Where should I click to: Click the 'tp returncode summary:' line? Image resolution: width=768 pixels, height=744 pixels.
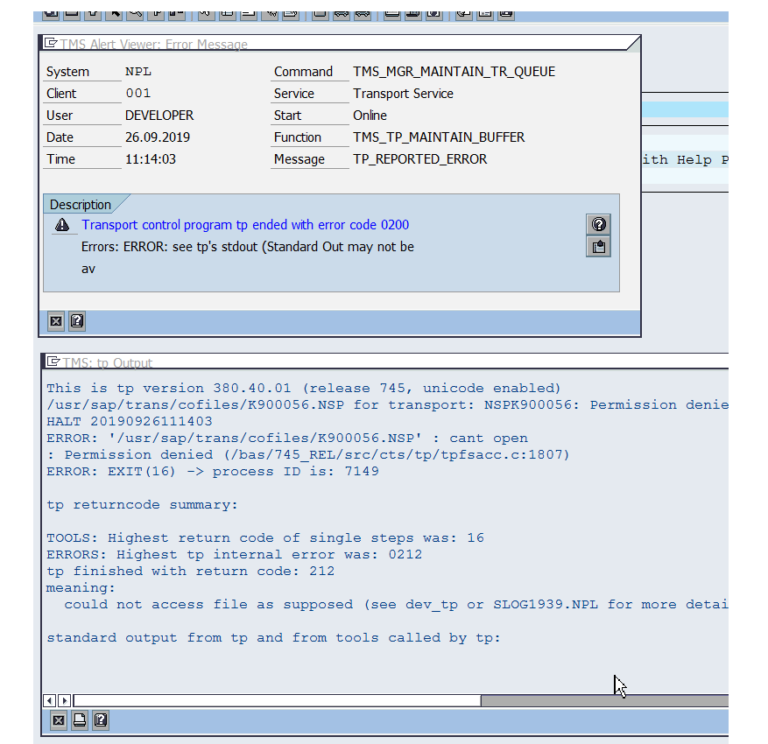tap(142, 504)
